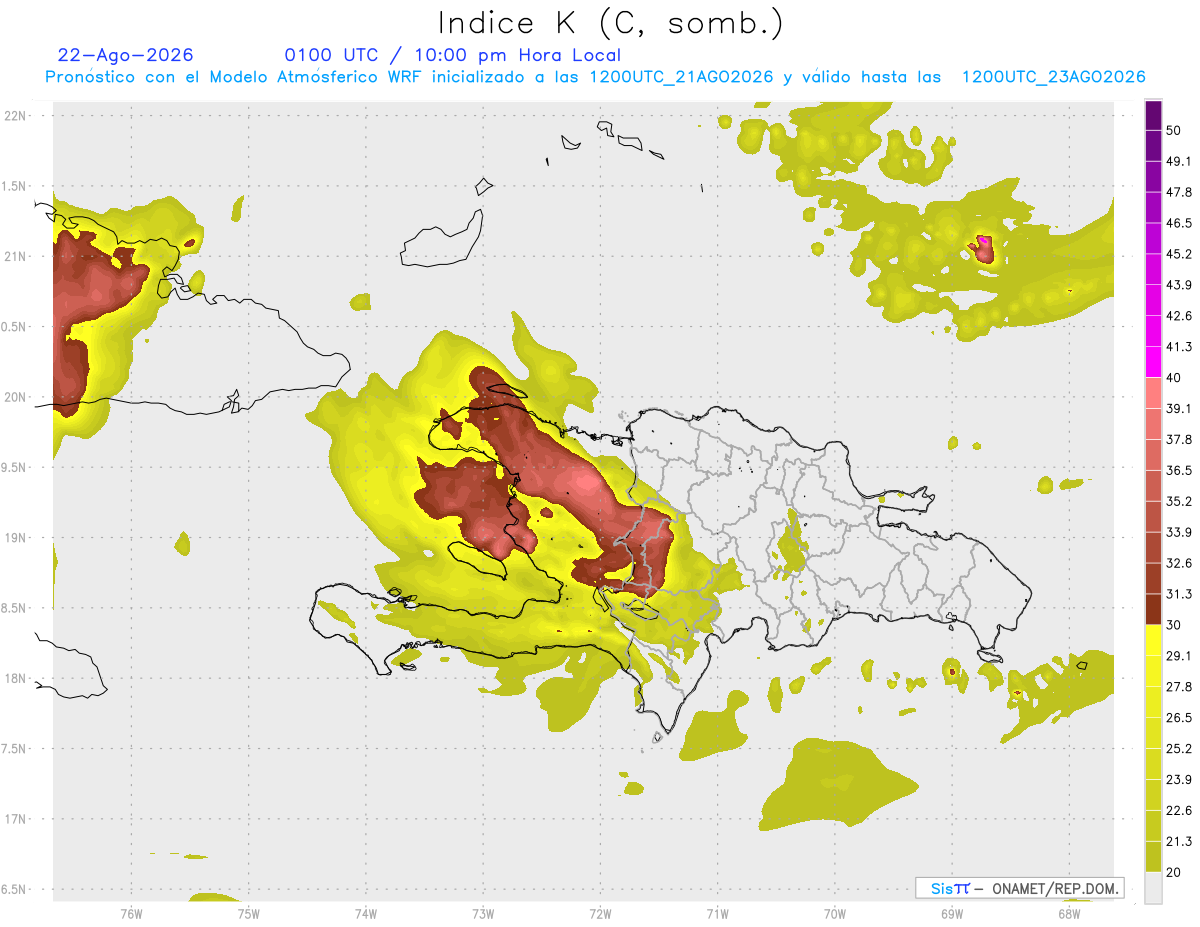This screenshot has height=927, width=1200.
Task: Click the colorbar label '32.6'
Action: click(1178, 563)
